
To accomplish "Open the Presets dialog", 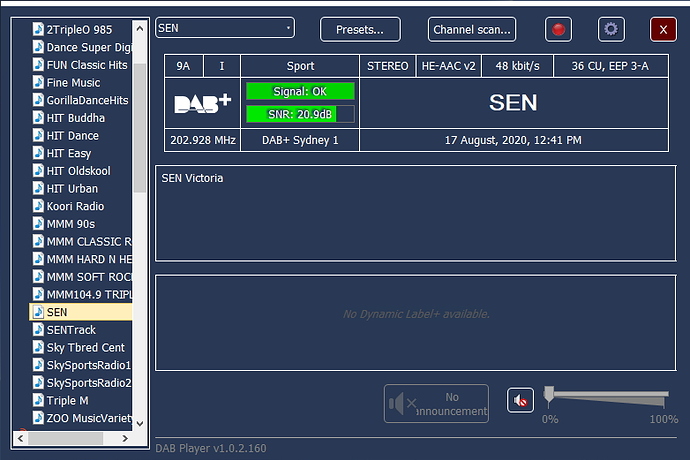I will tap(360, 29).
